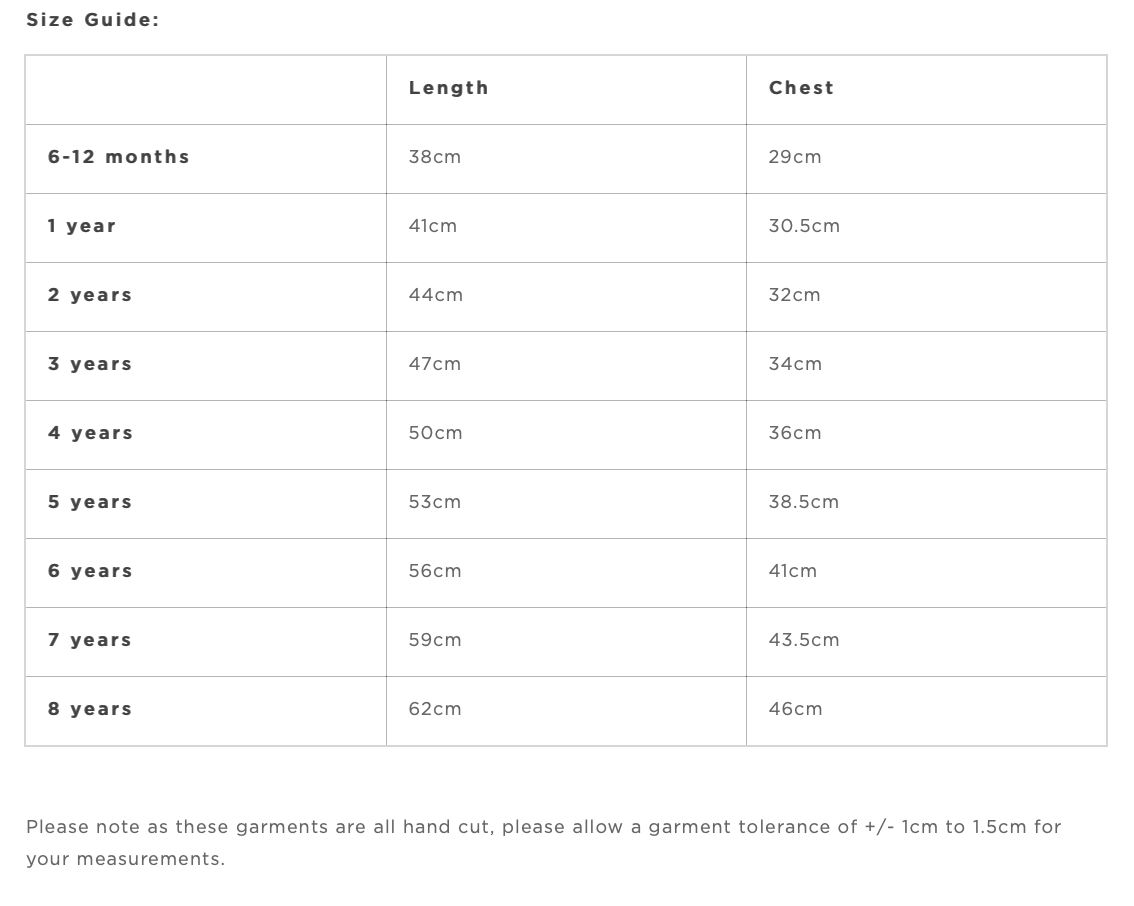Viewport: 1134px width, 906px height.
Task: Click the 38.5cm chest measurement
Action: (804, 502)
